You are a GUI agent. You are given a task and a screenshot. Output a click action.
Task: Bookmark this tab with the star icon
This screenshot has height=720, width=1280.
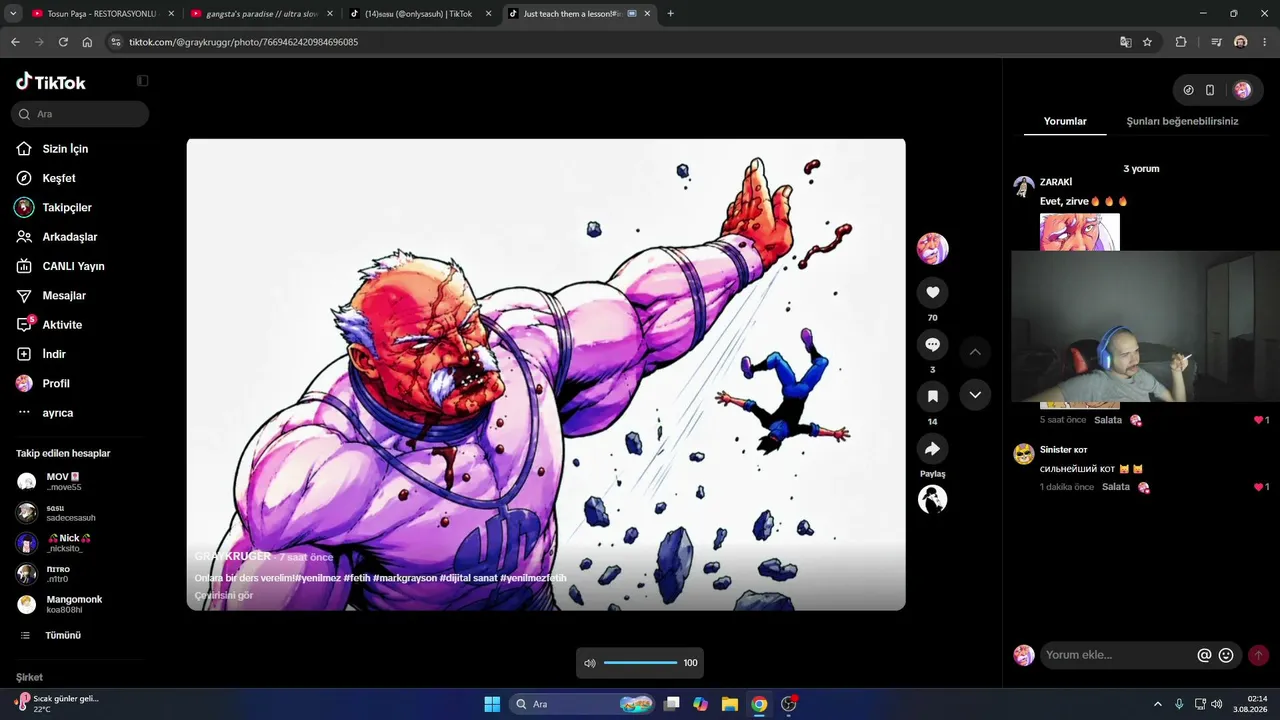(x=1147, y=42)
